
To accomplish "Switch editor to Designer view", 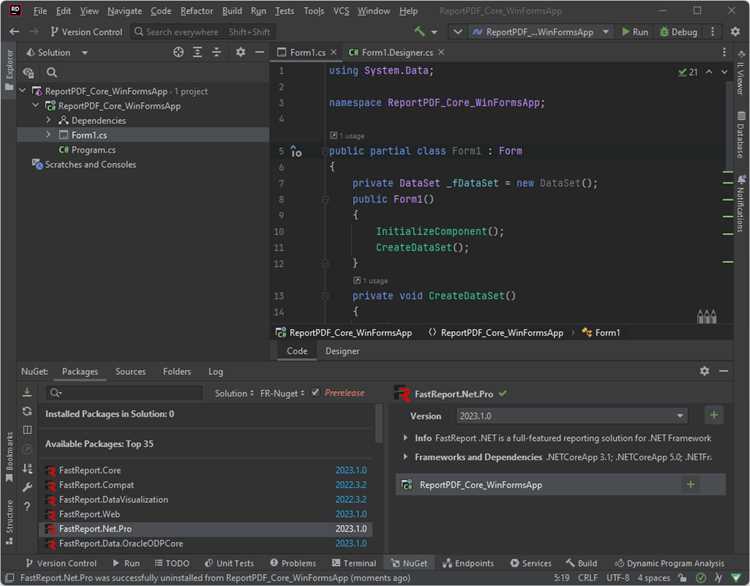I will pyautogui.click(x=342, y=351).
